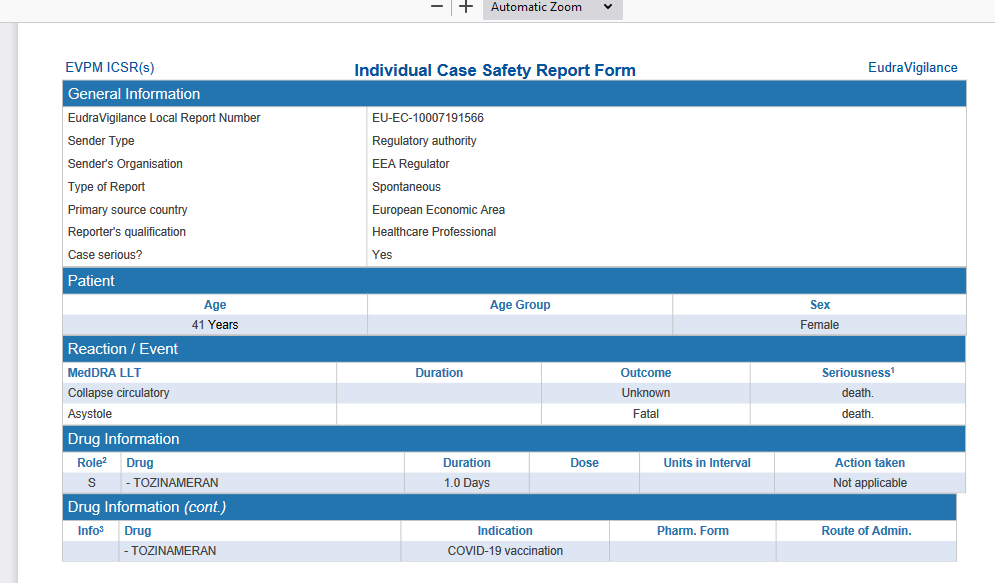Click the EVPM ICSR(s) header text

(x=110, y=68)
